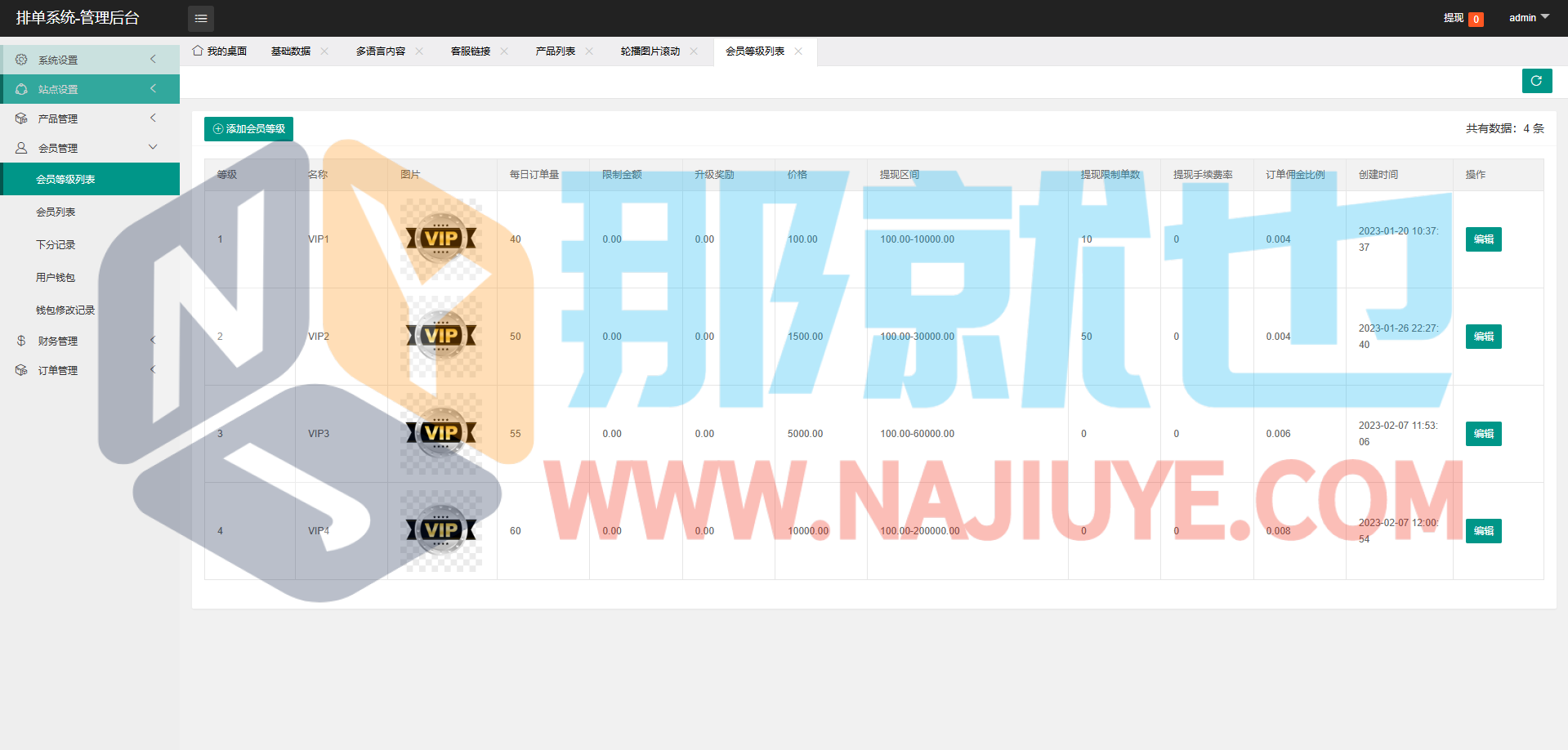
Task: Click the green refresh icon button
Action: (x=1536, y=81)
